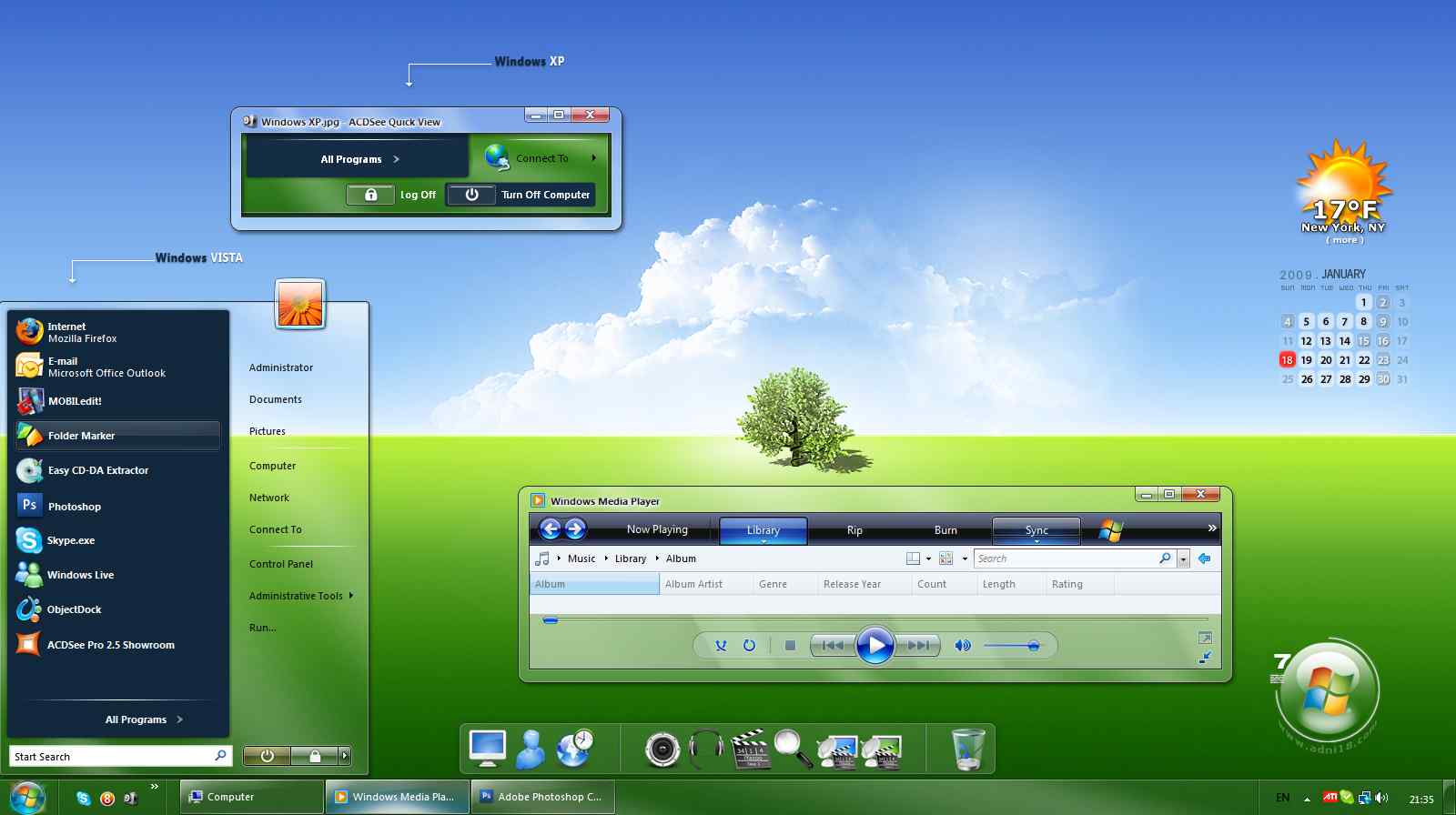Click the Play button in Media Player
This screenshot has width=1456, height=815.
click(875, 645)
